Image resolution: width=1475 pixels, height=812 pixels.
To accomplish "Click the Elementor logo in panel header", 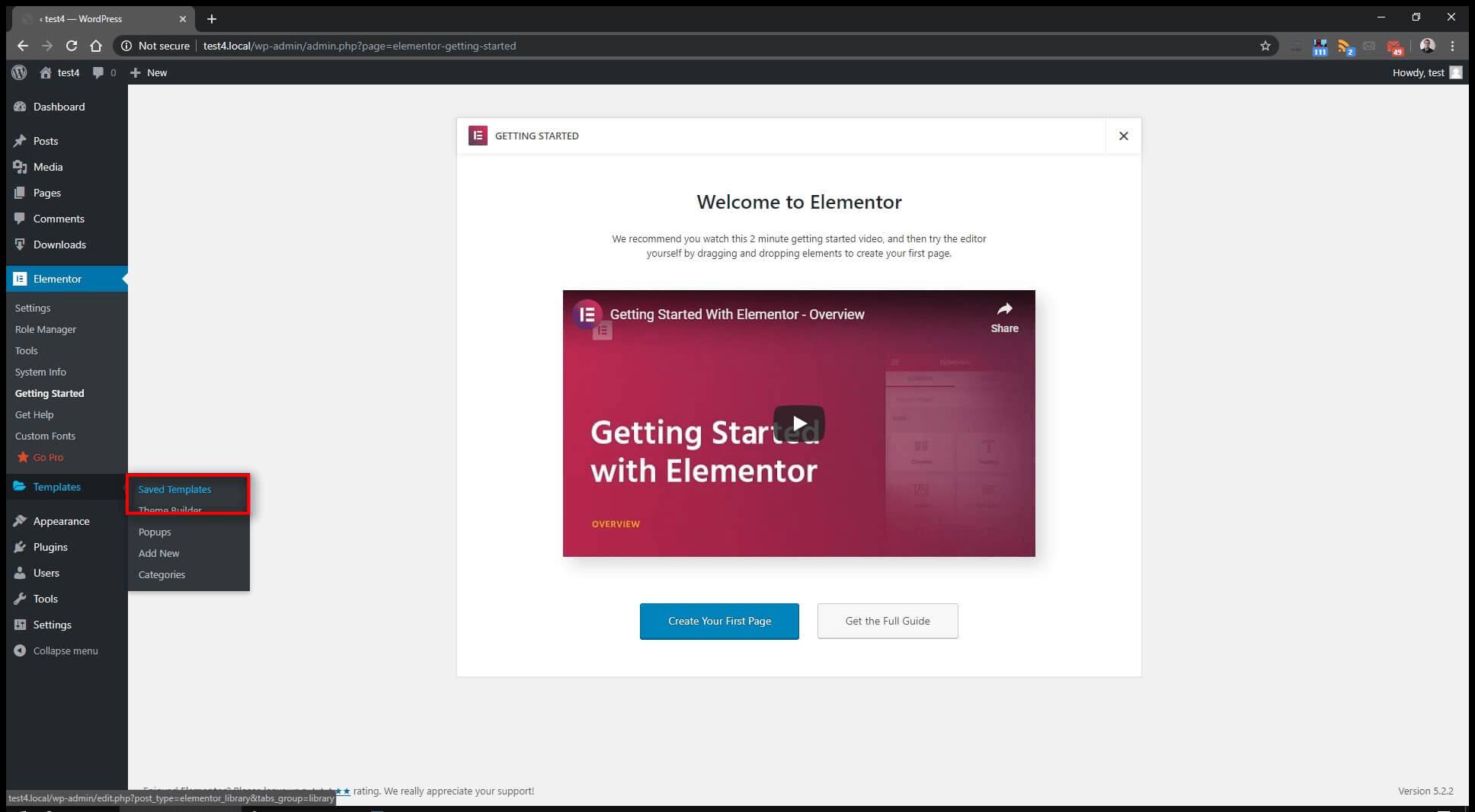I will 478,136.
